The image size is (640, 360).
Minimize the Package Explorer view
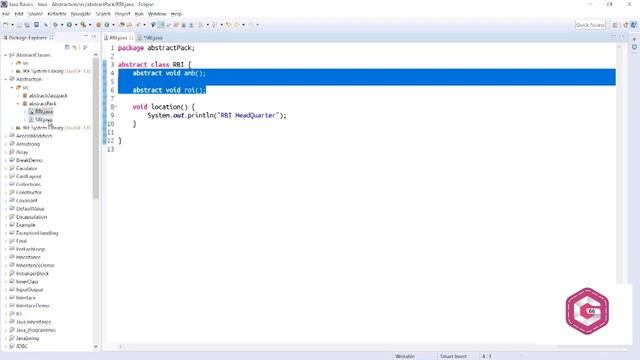point(86,37)
